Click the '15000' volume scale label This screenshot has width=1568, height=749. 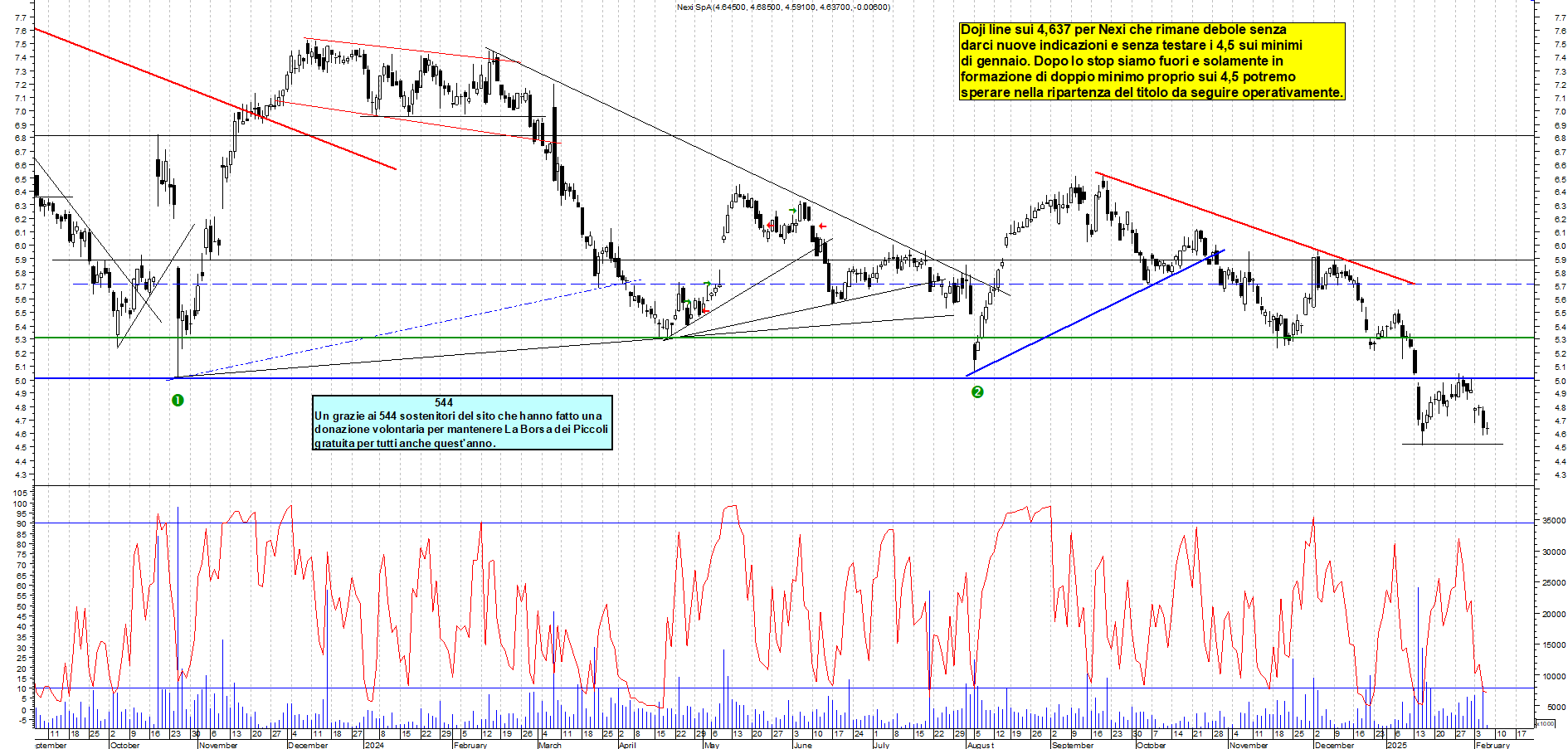pyautogui.click(x=1553, y=645)
